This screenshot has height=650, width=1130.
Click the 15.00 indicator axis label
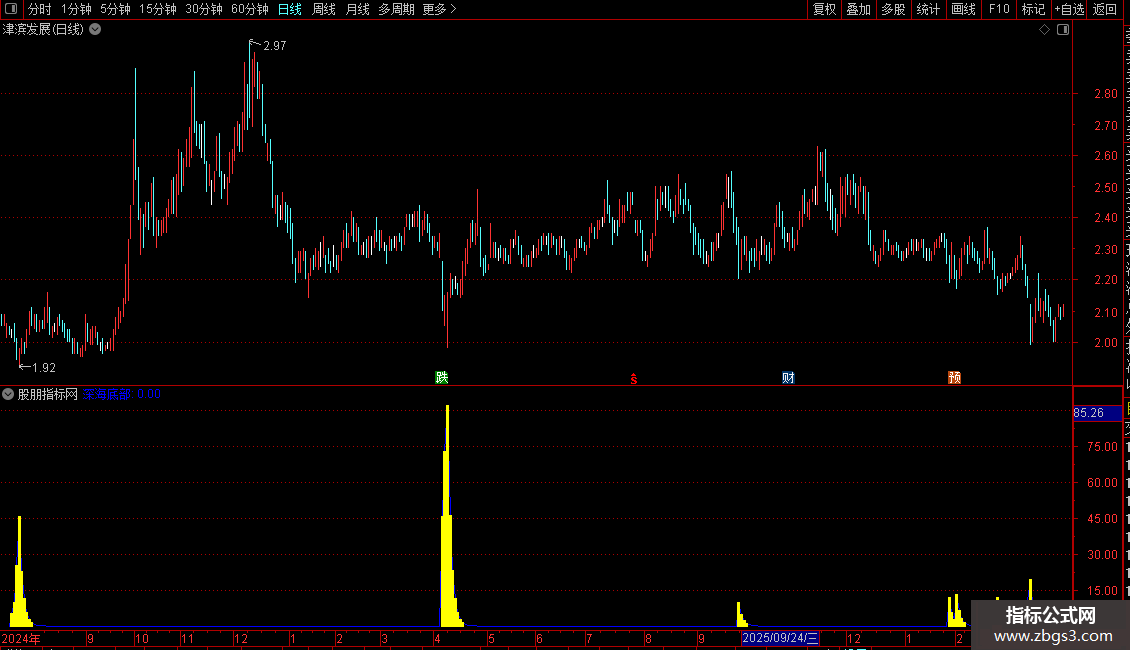coord(1102,591)
